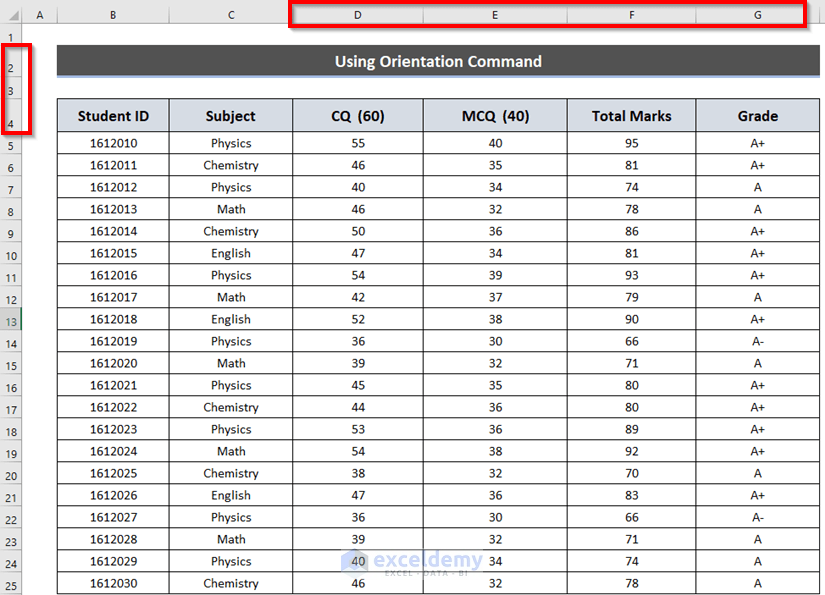Click Total Marks 89 cell
The image size is (825, 595).
coord(631,429)
